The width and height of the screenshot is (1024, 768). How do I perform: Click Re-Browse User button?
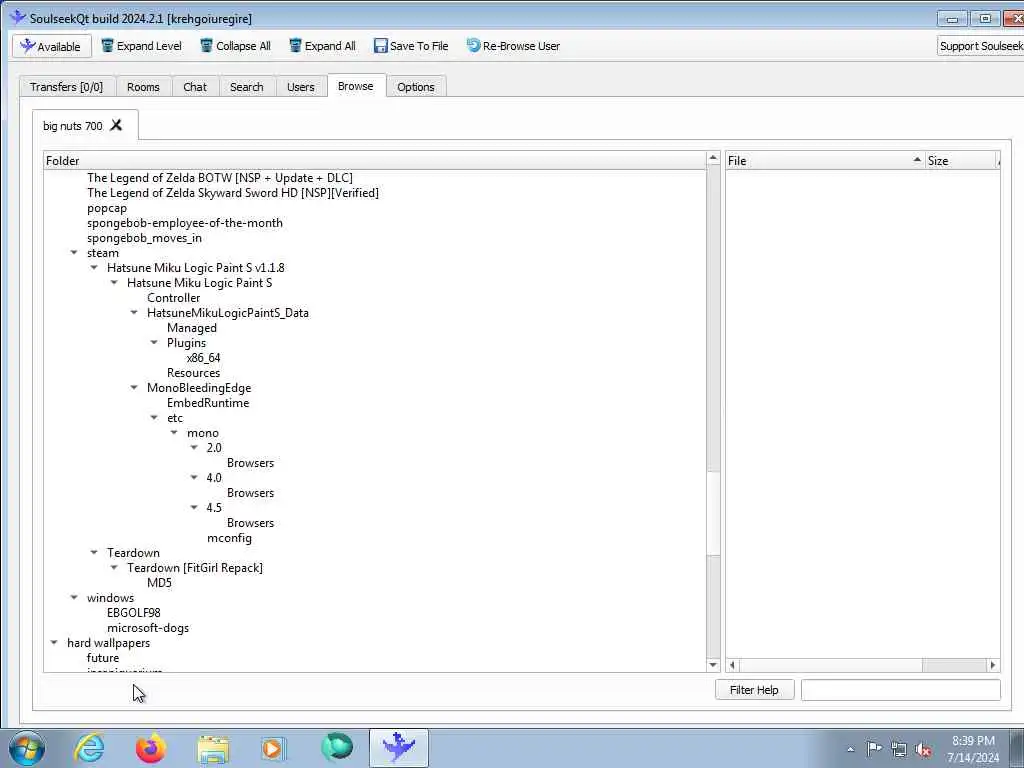(x=513, y=46)
